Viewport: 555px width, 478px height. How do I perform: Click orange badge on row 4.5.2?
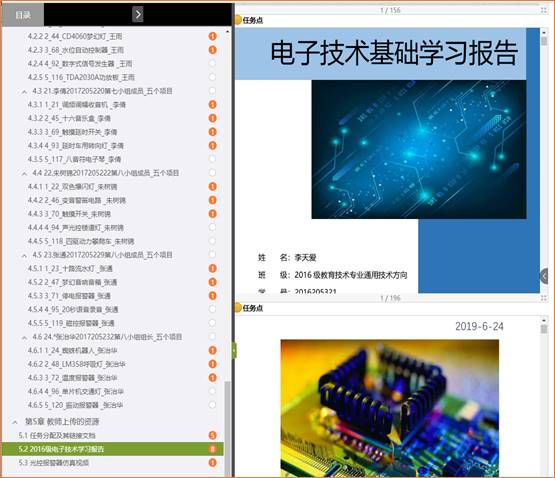(212, 282)
